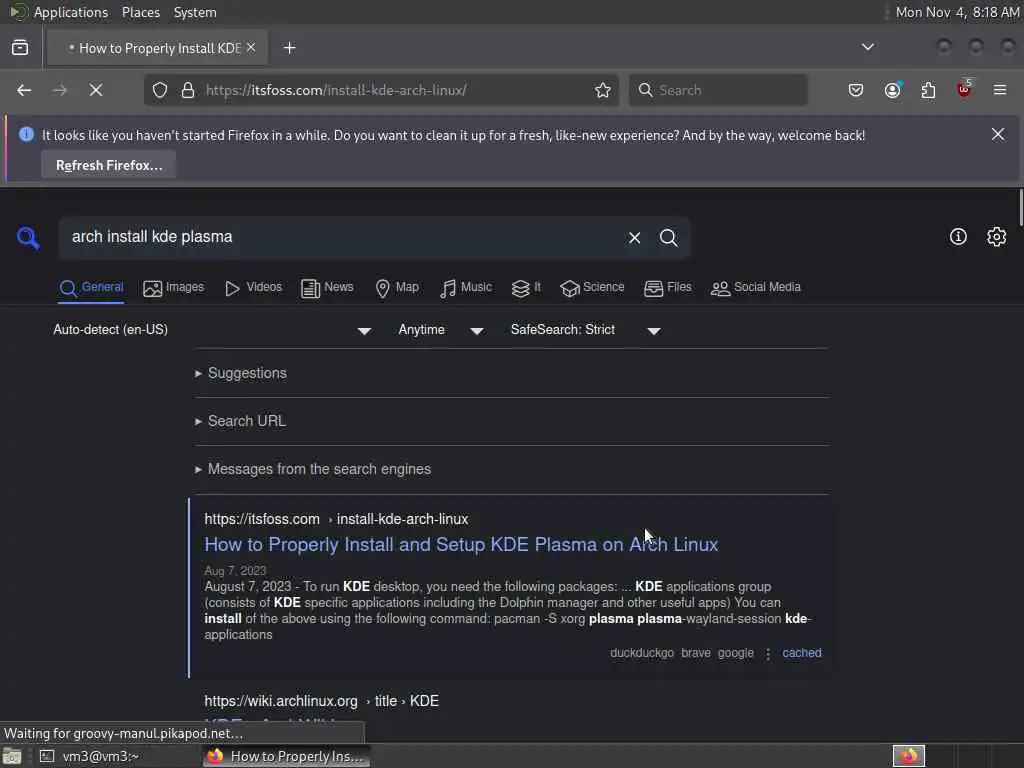The width and height of the screenshot is (1024, 768).
Task: Open cached version of itsfoss result
Action: pyautogui.click(x=802, y=653)
